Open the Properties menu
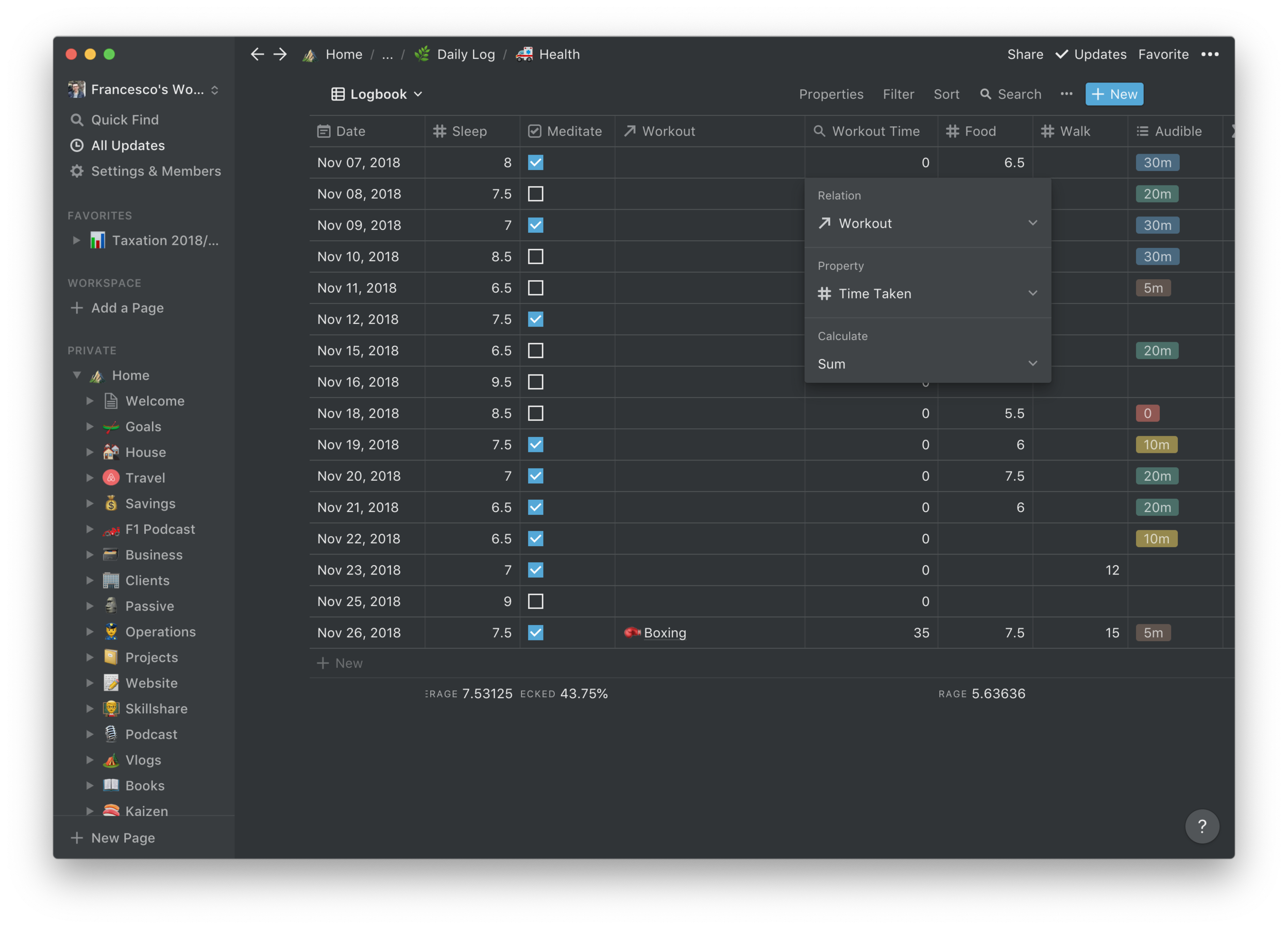Viewport: 1288px width, 929px height. click(831, 94)
